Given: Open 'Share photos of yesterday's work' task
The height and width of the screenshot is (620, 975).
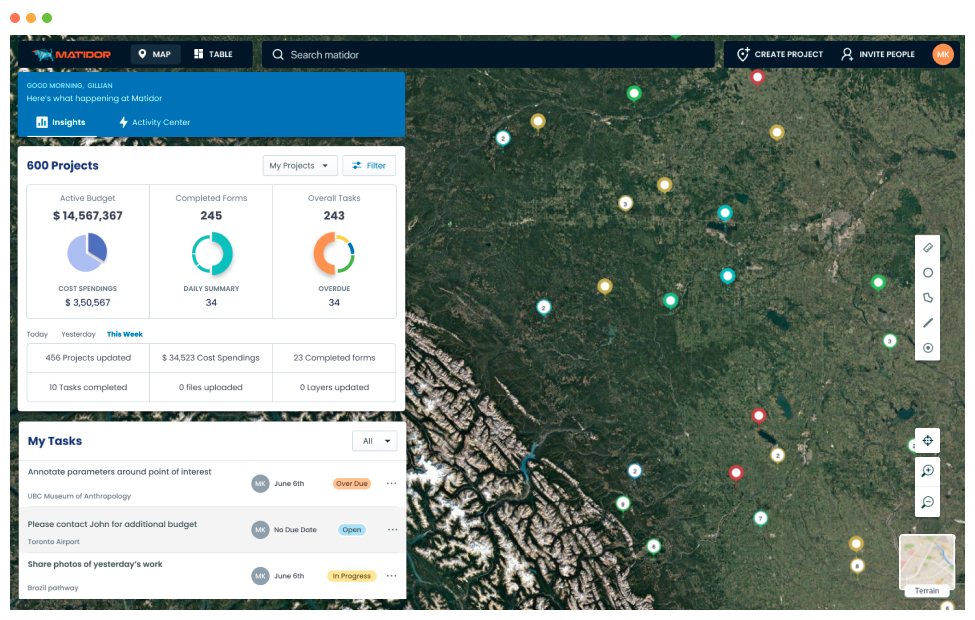Looking at the screenshot, I should point(95,564).
